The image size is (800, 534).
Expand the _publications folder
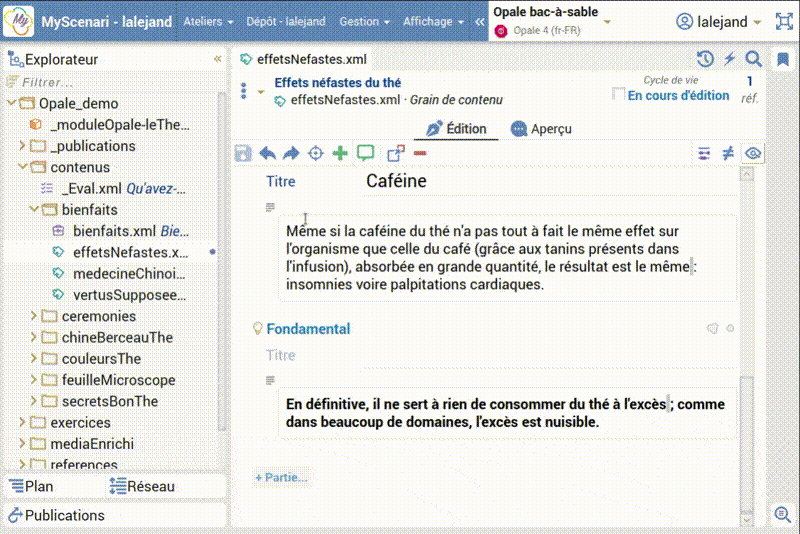(x=23, y=146)
